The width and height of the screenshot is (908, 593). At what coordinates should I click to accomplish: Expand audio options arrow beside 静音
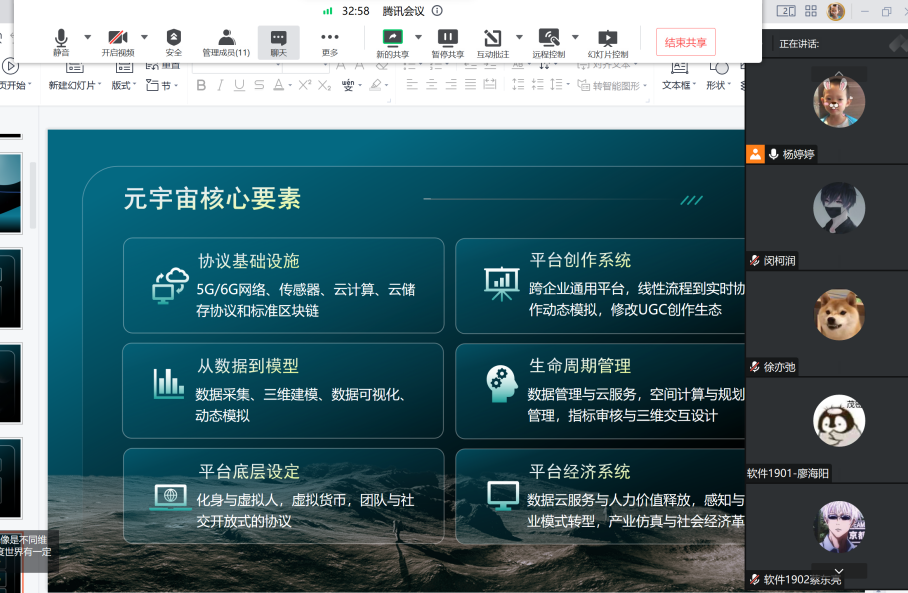click(x=87, y=37)
